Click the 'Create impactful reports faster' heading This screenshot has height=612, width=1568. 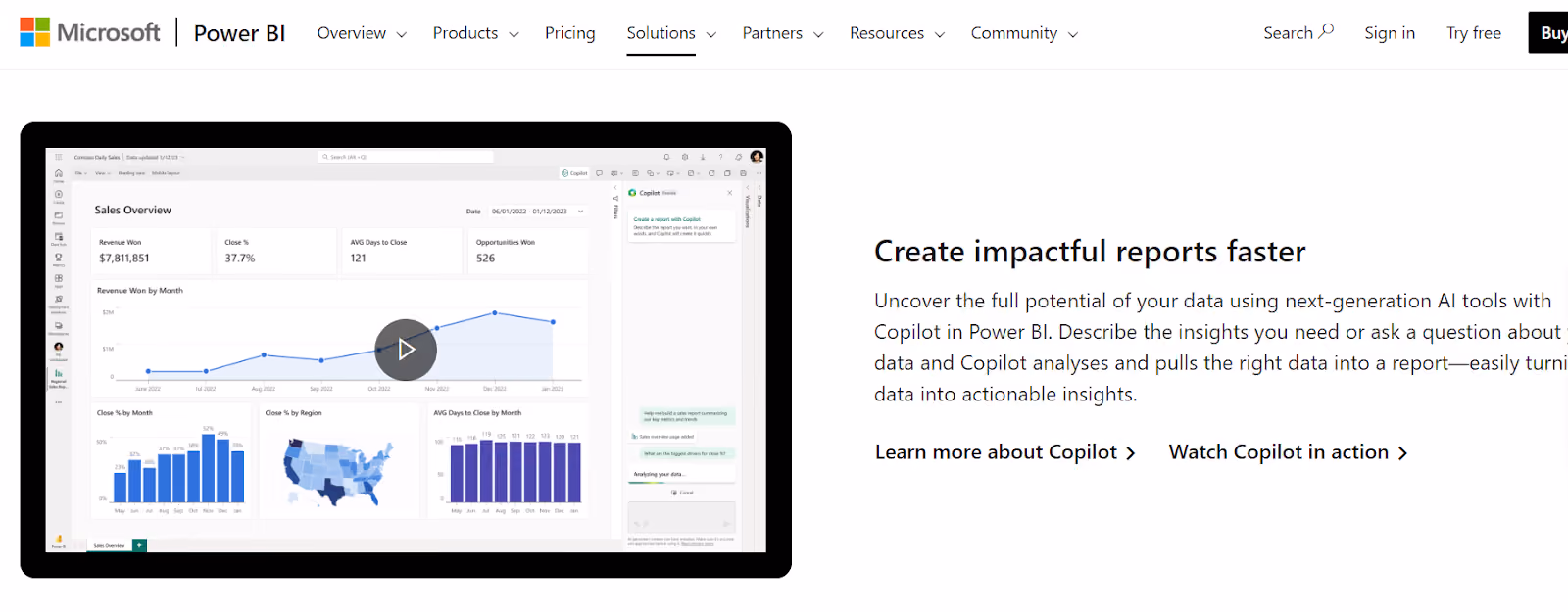1090,252
